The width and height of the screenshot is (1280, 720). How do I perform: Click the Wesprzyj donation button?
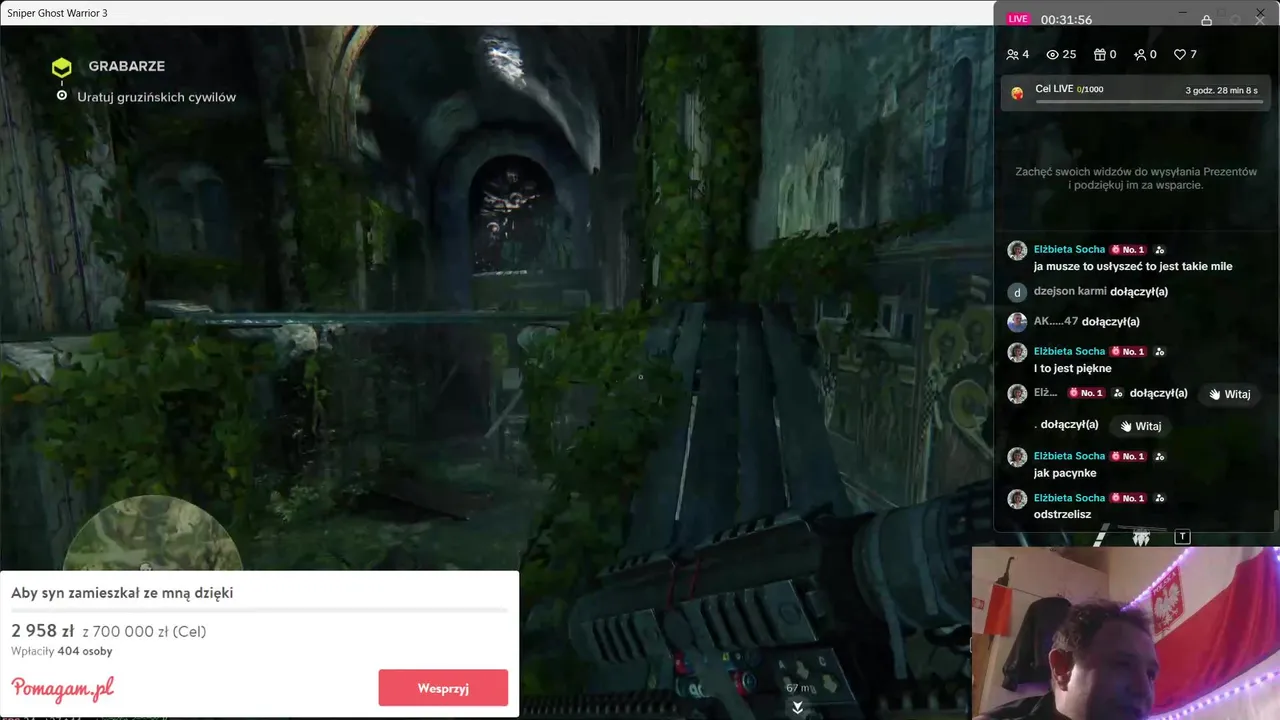coord(443,688)
